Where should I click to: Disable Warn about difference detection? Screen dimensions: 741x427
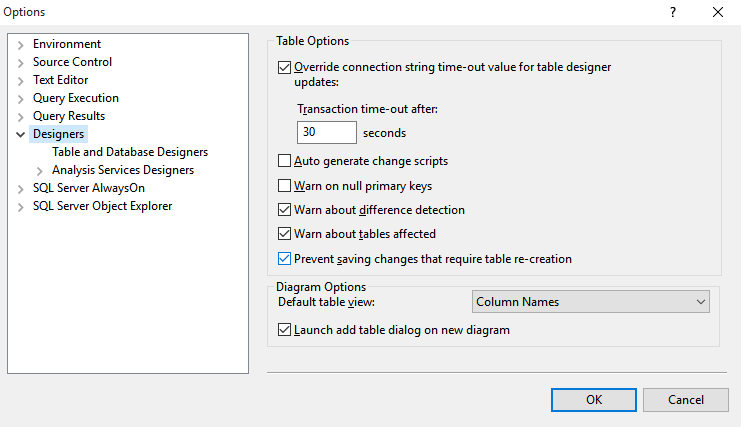(x=284, y=210)
